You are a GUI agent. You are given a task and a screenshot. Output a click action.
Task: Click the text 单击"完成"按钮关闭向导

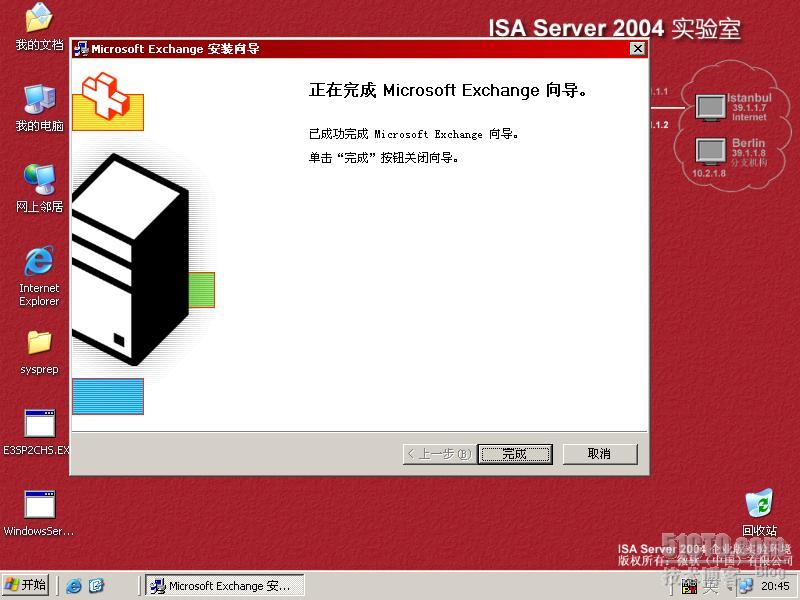click(383, 158)
